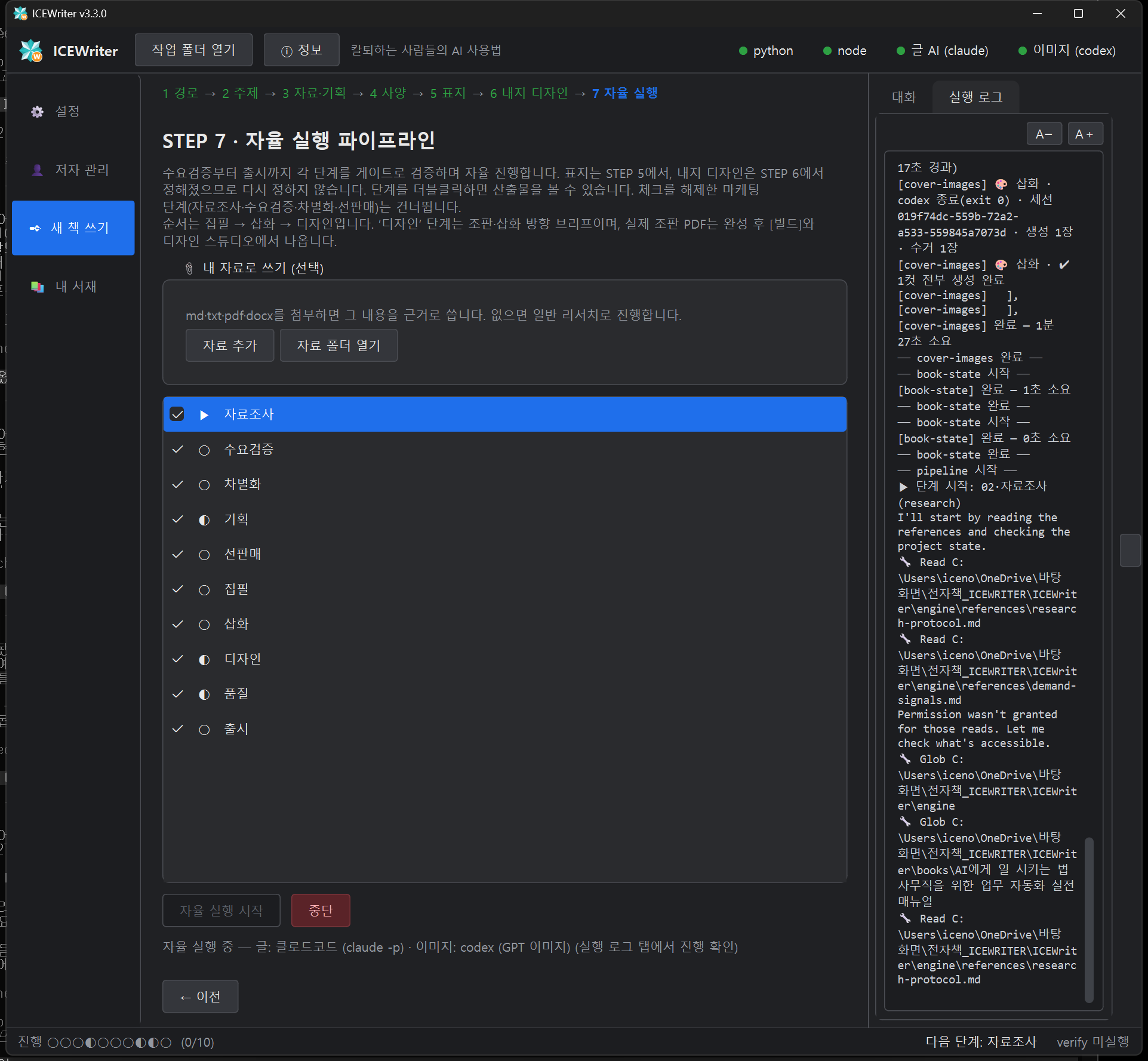Go back with the ← 이전 button
Viewport: 1148px width, 1061px height.
click(201, 997)
